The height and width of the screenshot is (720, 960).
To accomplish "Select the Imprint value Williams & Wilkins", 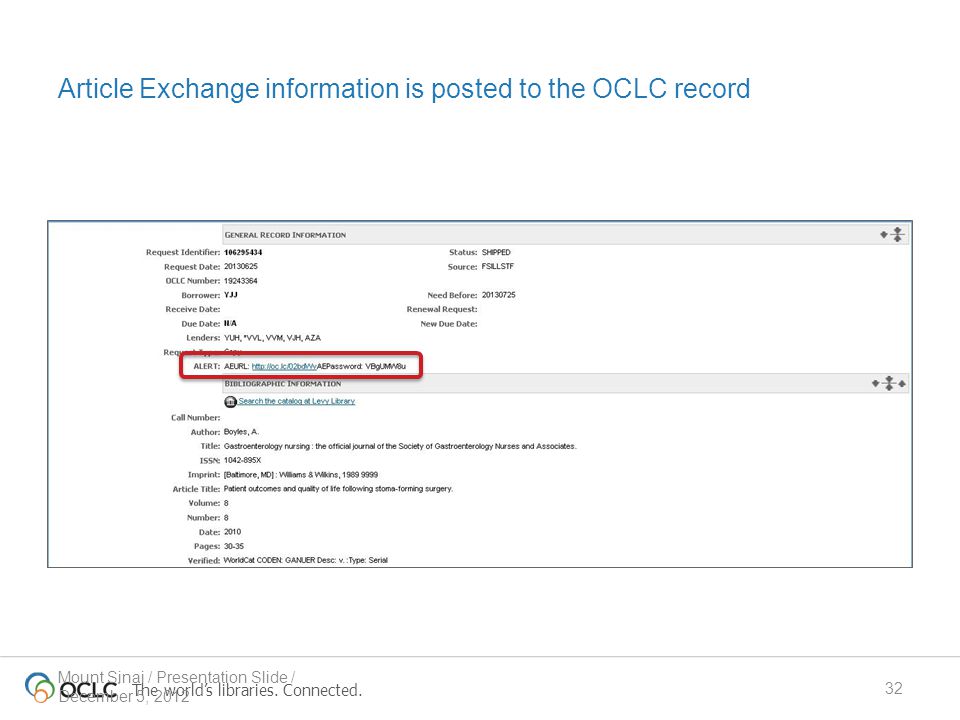I will click(x=301, y=474).
